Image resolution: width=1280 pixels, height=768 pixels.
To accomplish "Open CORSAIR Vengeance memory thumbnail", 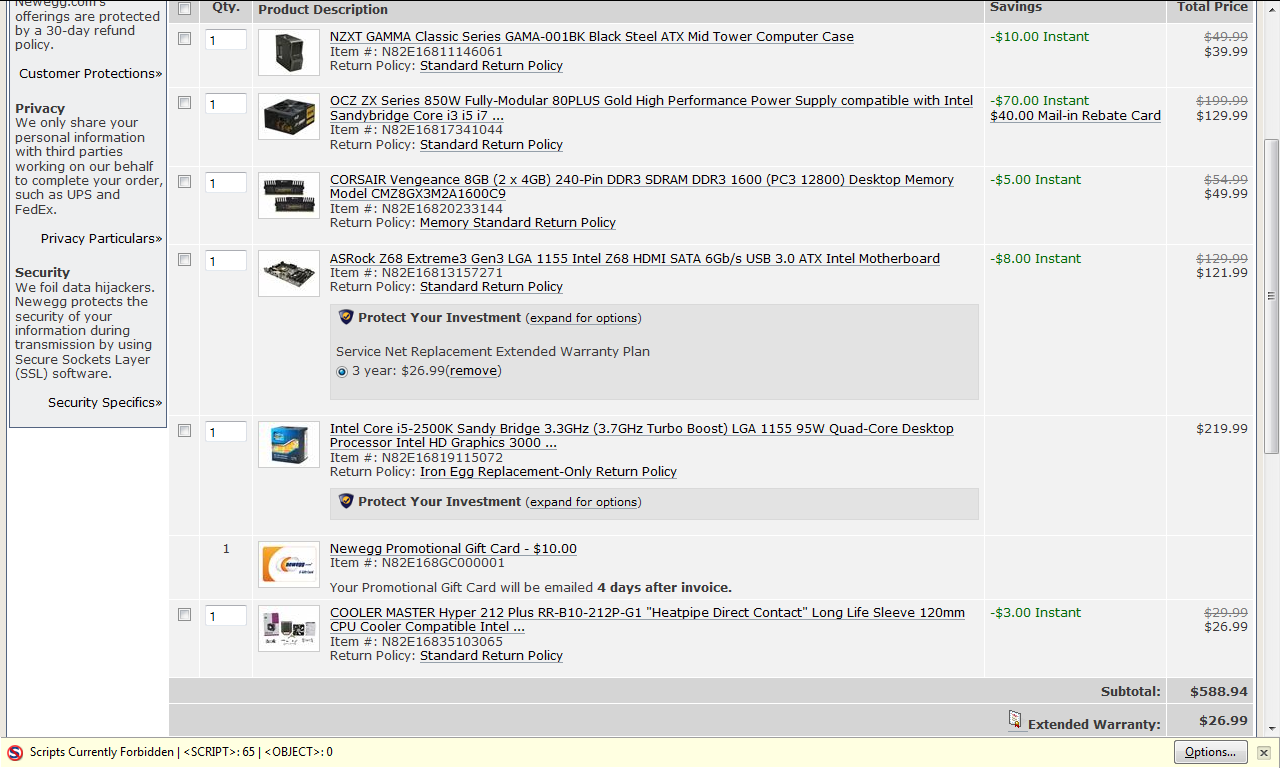I will (x=289, y=195).
